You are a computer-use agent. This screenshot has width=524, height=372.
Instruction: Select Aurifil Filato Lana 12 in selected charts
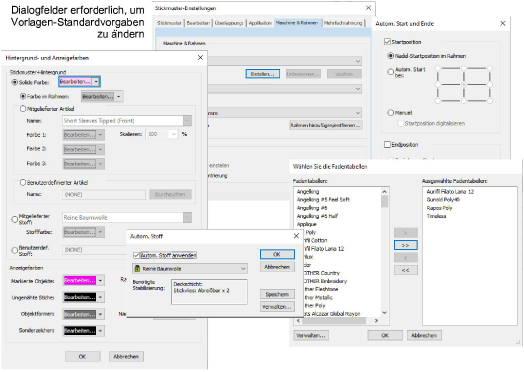(450, 192)
